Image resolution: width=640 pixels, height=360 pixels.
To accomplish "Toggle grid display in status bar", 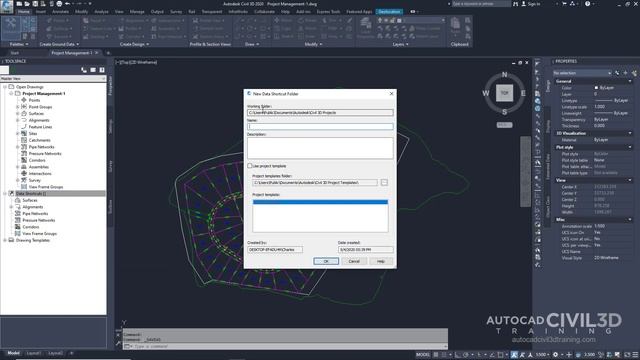I will (436, 354).
